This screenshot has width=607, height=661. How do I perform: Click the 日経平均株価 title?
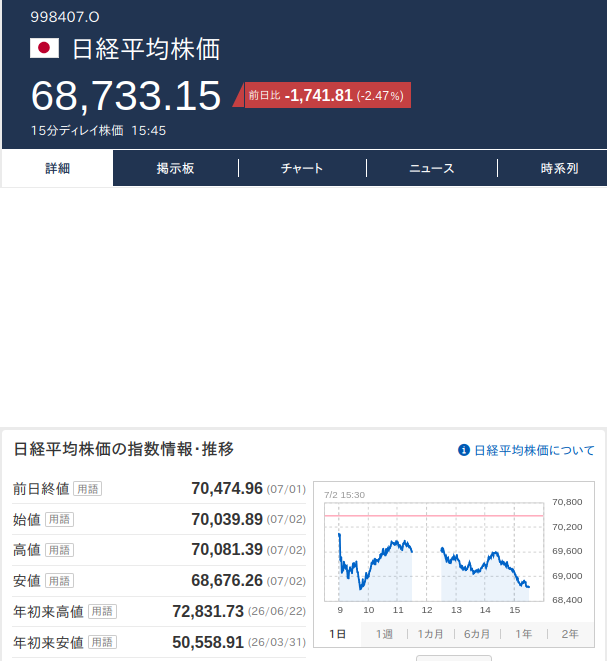point(146,49)
